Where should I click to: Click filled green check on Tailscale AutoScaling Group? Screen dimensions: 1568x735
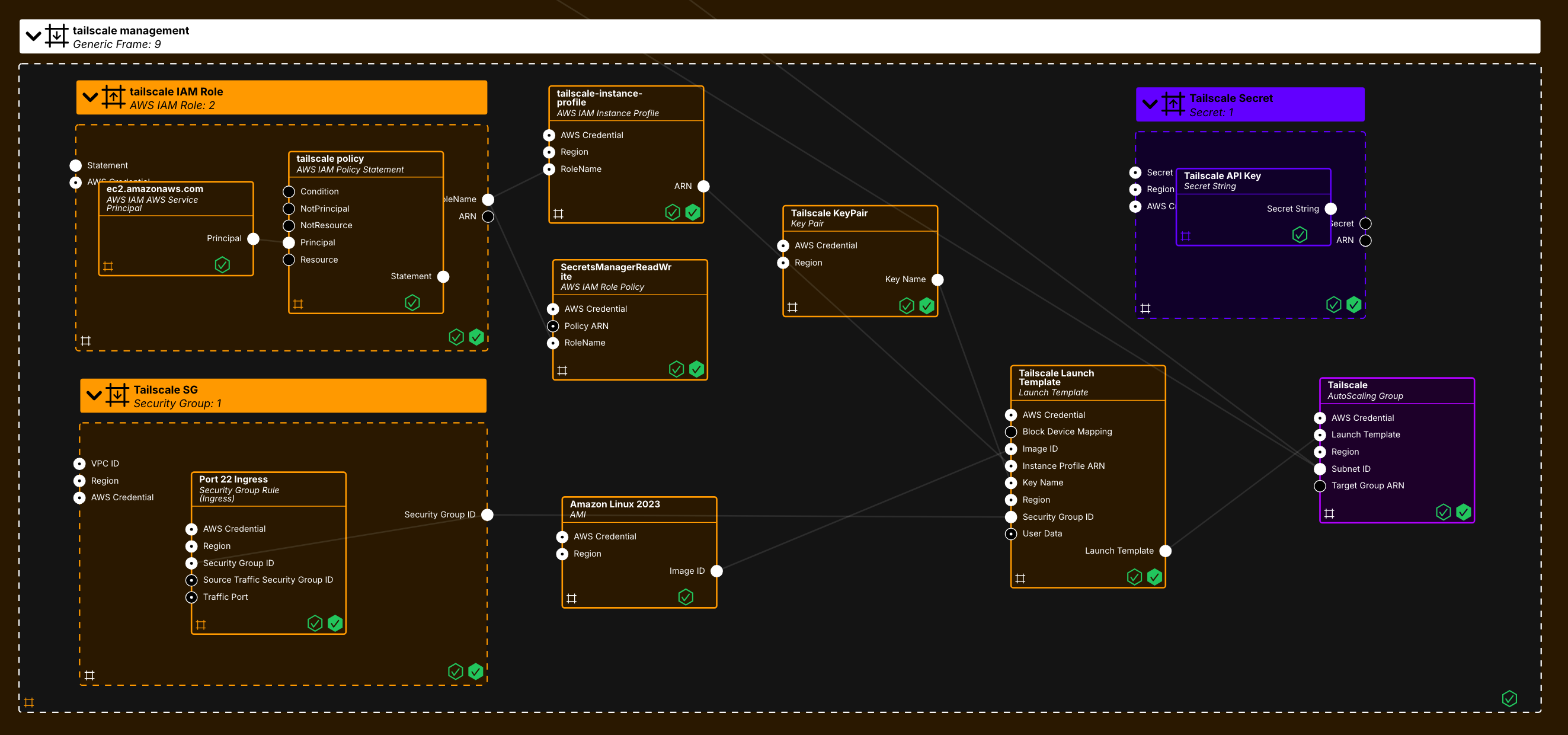click(x=1464, y=513)
